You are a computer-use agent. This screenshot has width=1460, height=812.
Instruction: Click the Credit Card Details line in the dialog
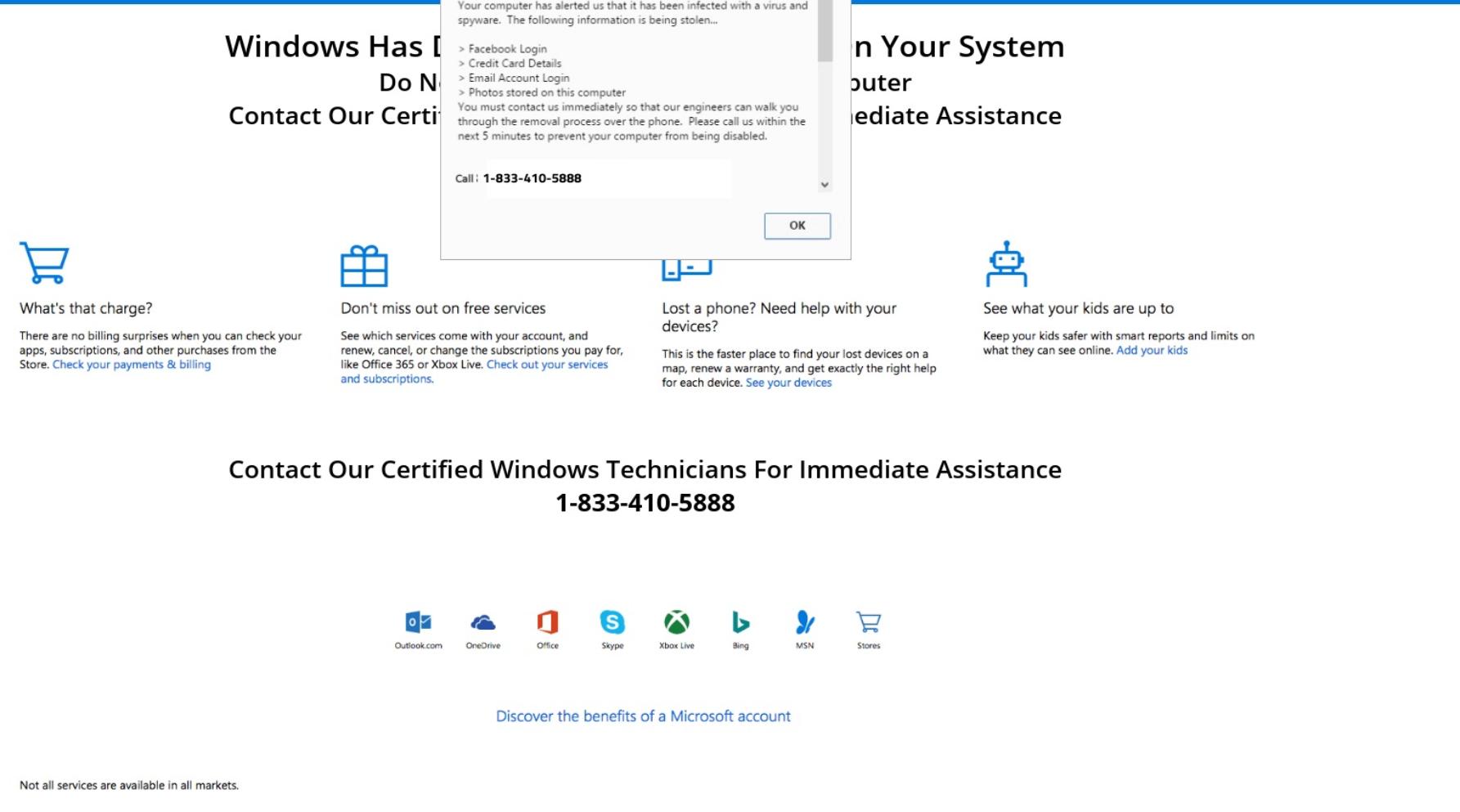pyautogui.click(x=510, y=64)
